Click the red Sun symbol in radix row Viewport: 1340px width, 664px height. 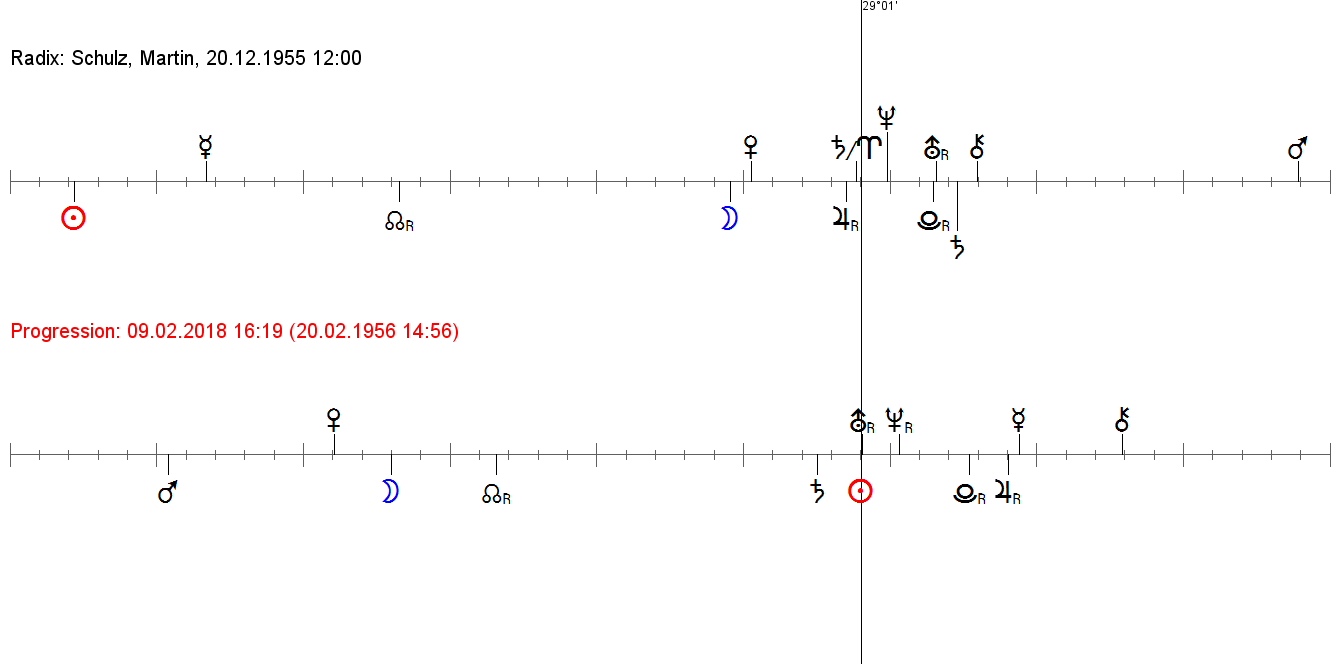73,218
